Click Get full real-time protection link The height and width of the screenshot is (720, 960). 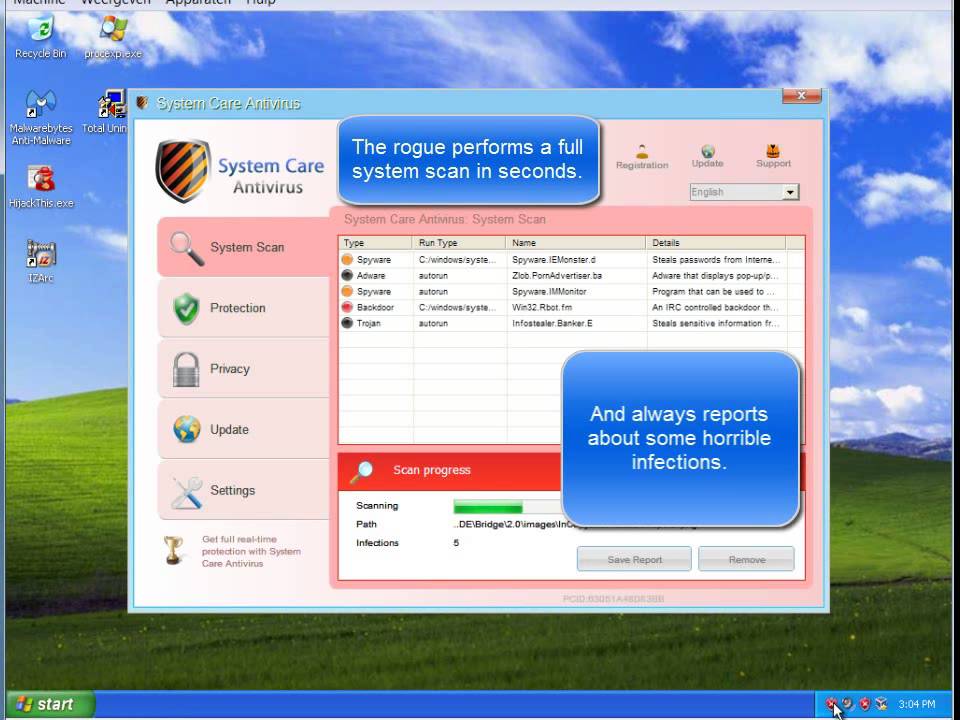(251, 551)
